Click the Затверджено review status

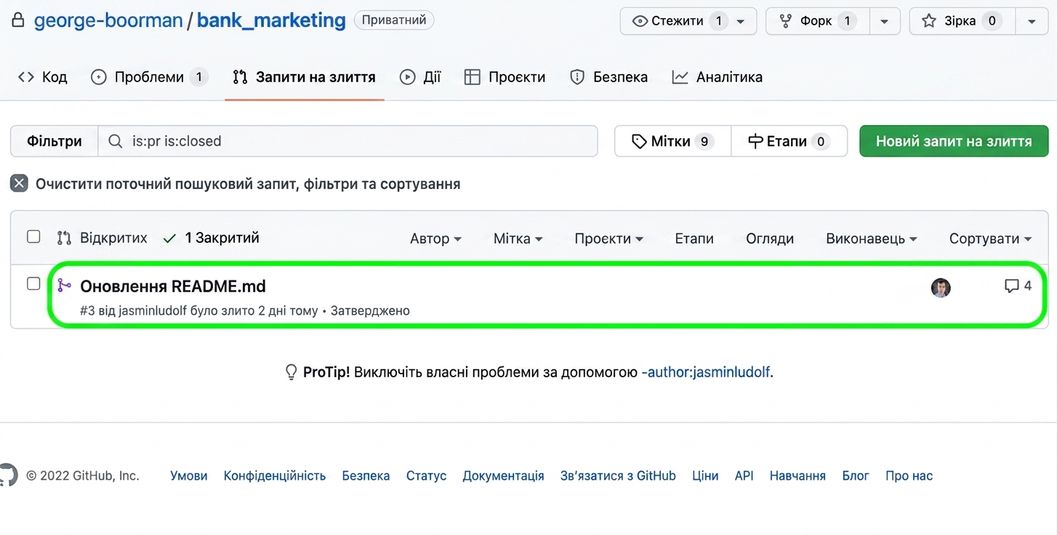370,311
